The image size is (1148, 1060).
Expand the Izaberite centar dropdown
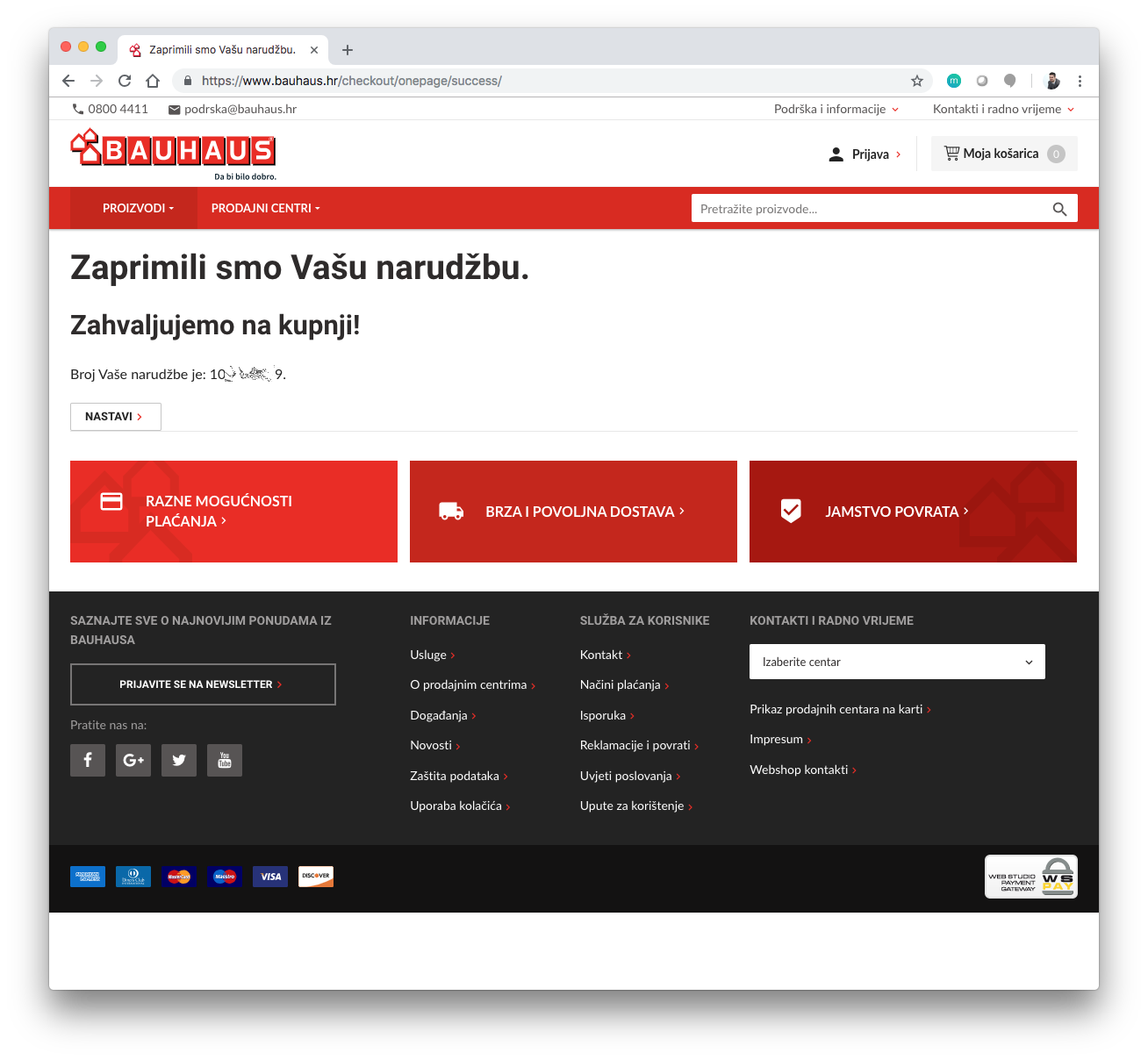[x=897, y=662]
